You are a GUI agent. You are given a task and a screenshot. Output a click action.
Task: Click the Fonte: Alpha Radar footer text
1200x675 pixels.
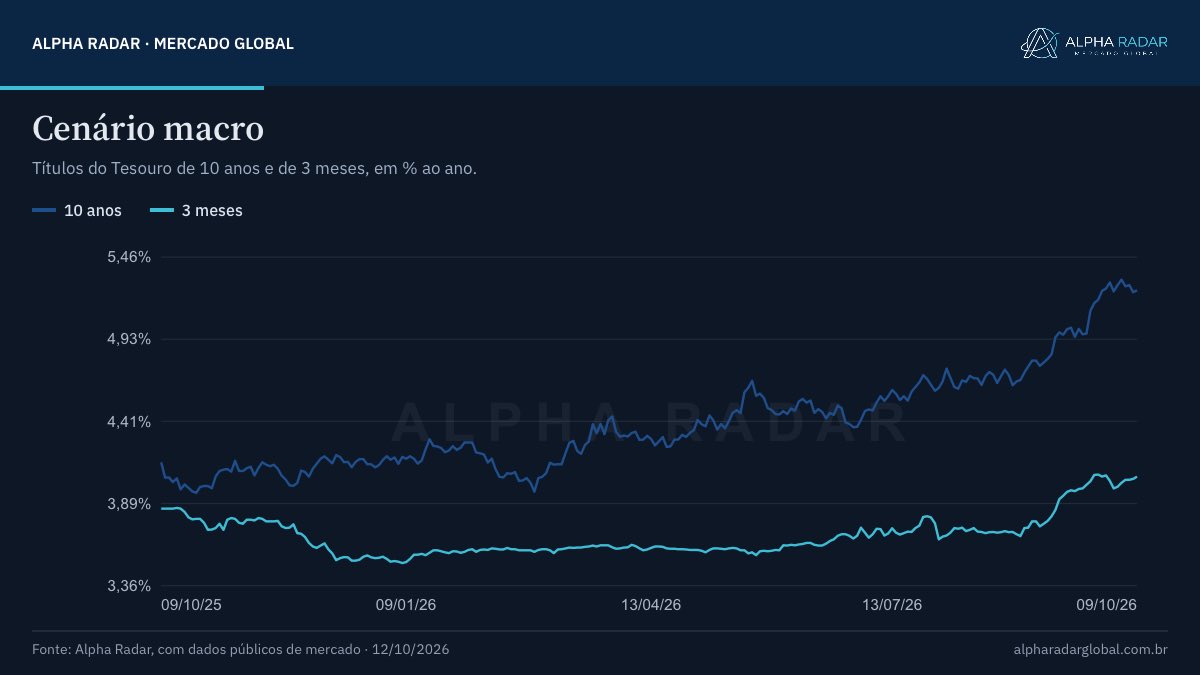[241, 650]
